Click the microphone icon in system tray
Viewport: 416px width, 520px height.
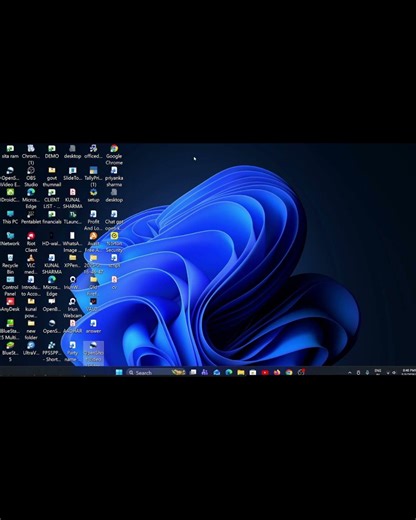[x=367, y=372]
